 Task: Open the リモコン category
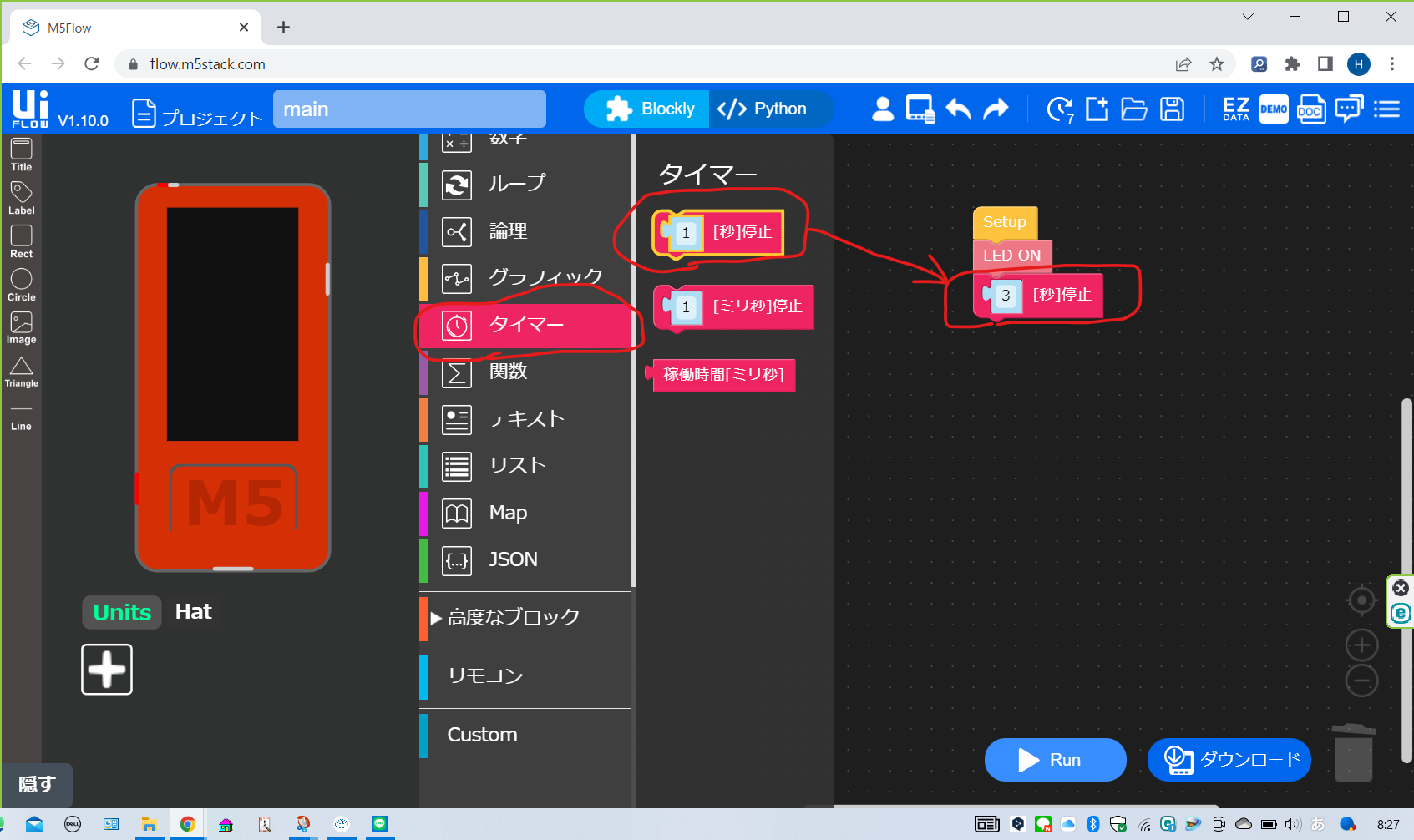click(x=525, y=676)
